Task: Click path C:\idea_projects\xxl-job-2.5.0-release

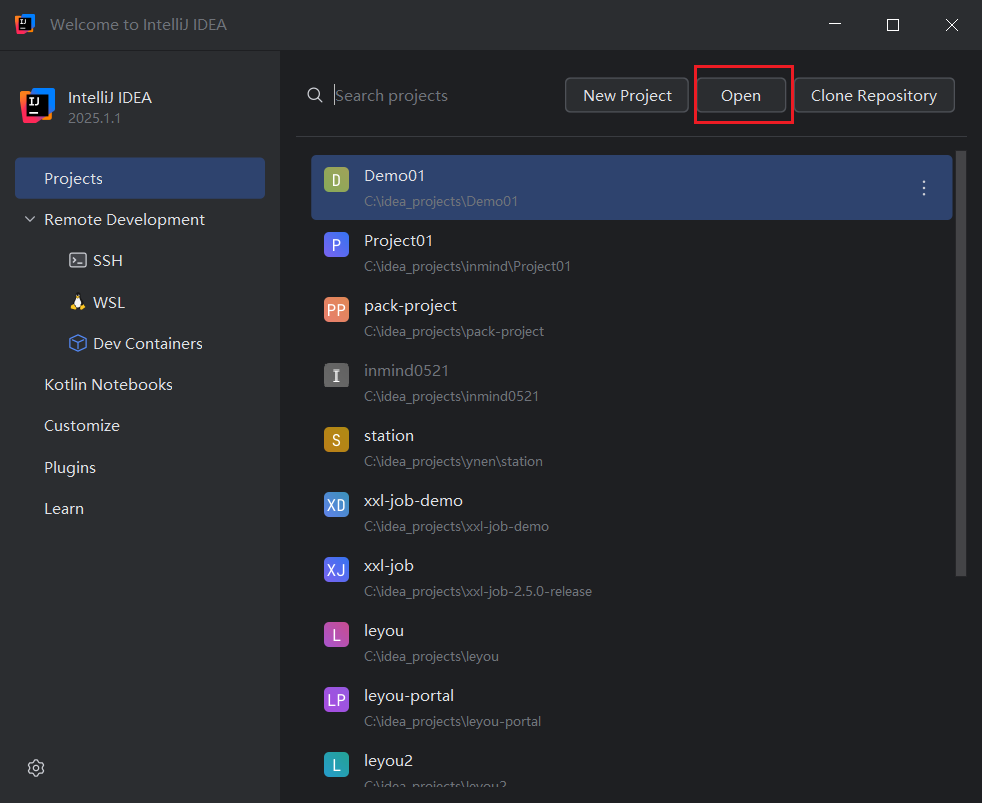Action: 478,591
